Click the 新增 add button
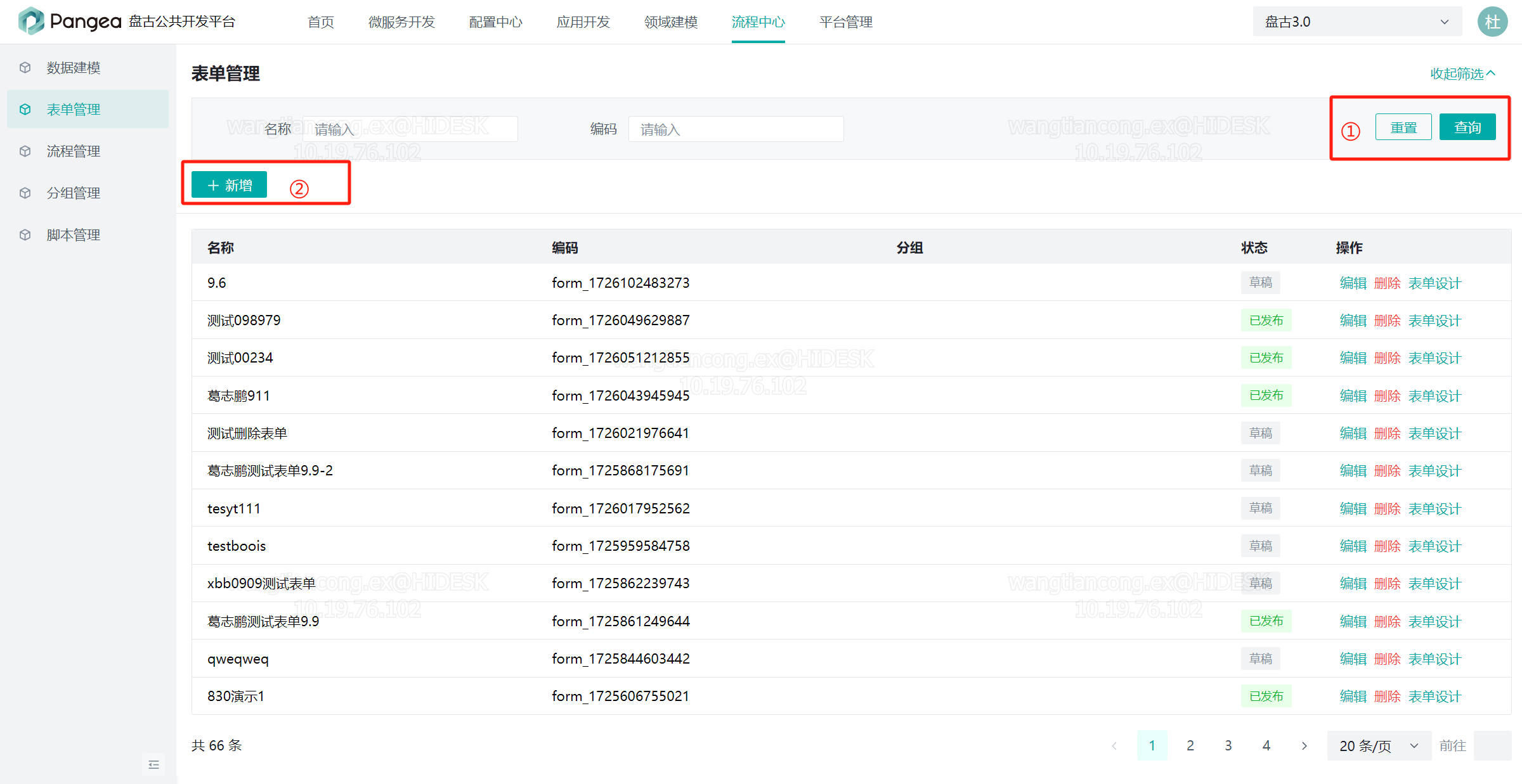Screen dimensions: 1522x784 229,184
